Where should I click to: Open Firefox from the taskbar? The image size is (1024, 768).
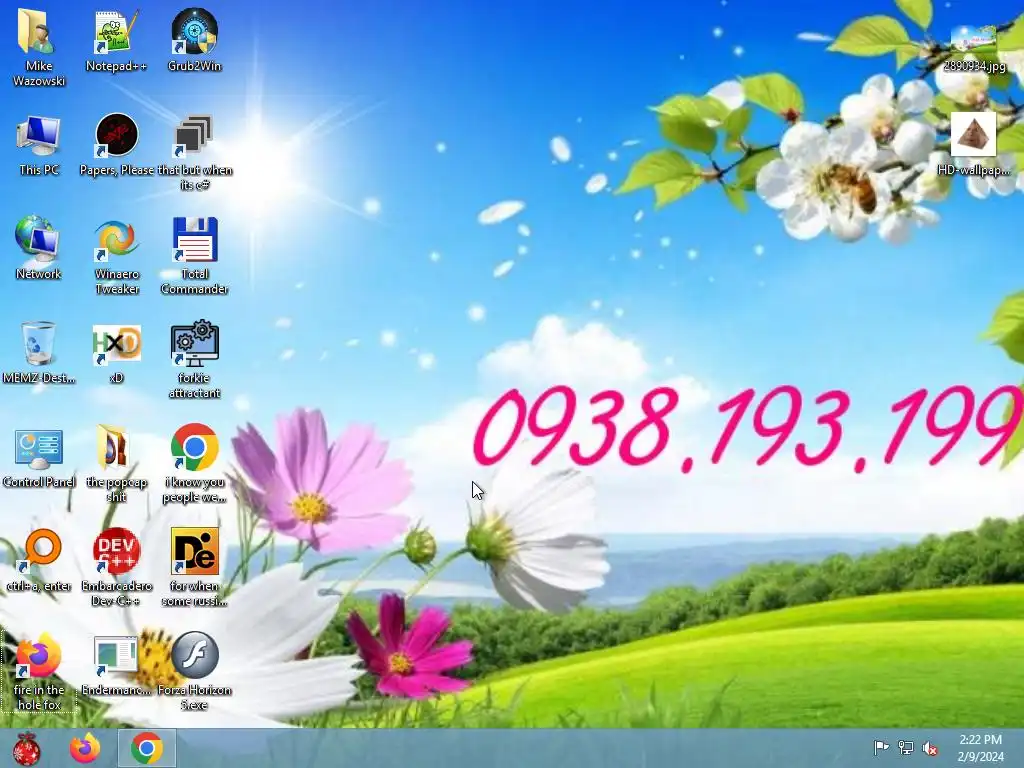click(x=86, y=748)
